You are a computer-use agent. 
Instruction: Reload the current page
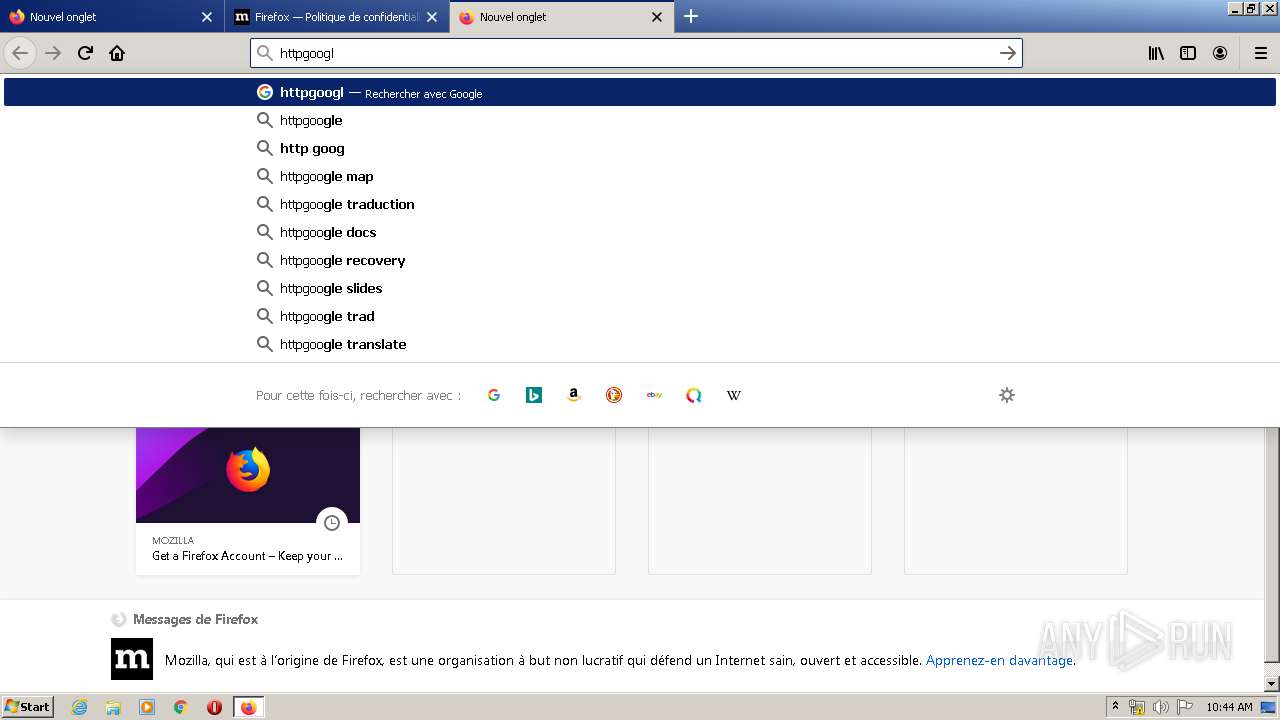pos(85,53)
